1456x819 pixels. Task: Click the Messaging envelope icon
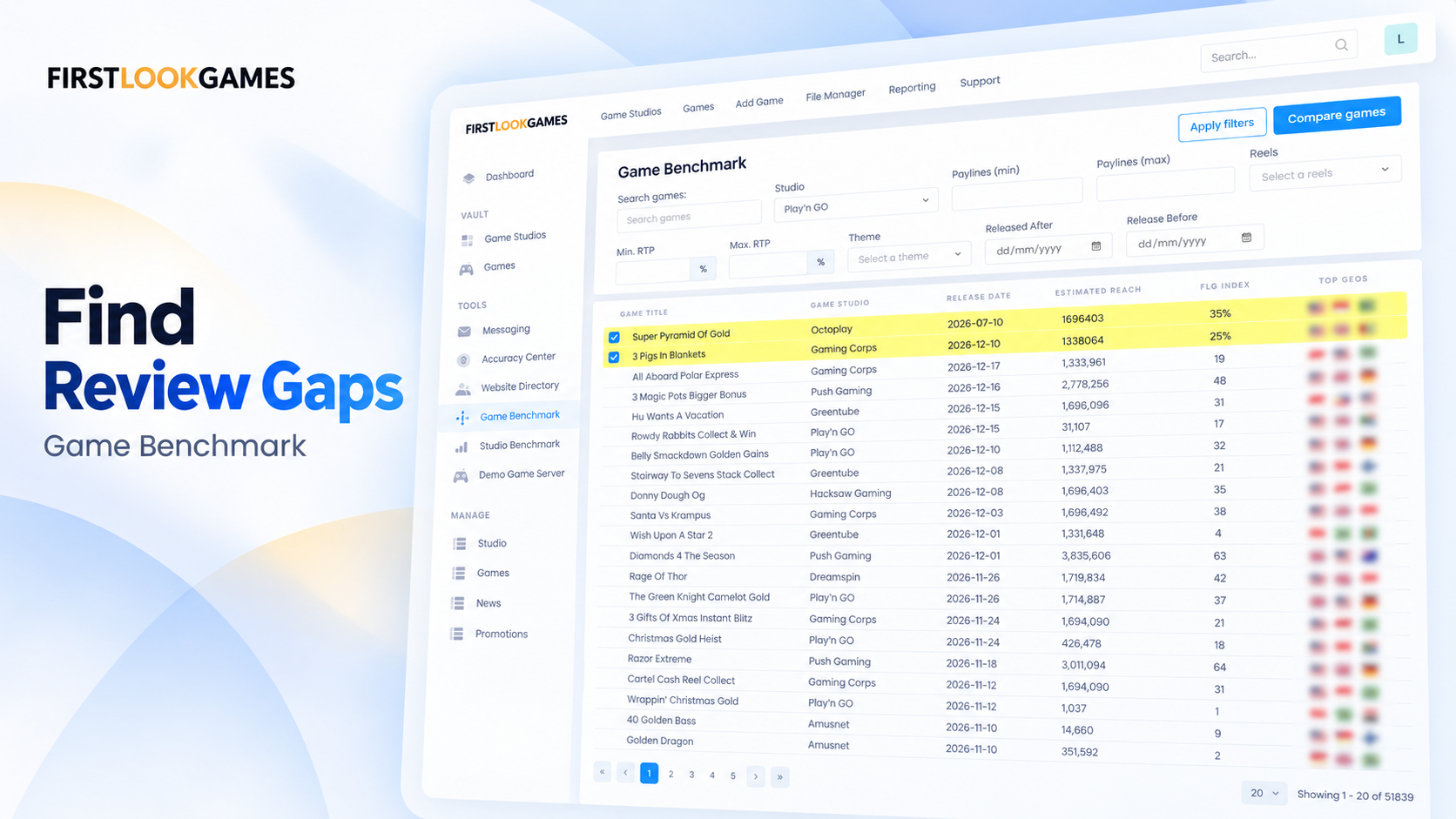pos(464,332)
